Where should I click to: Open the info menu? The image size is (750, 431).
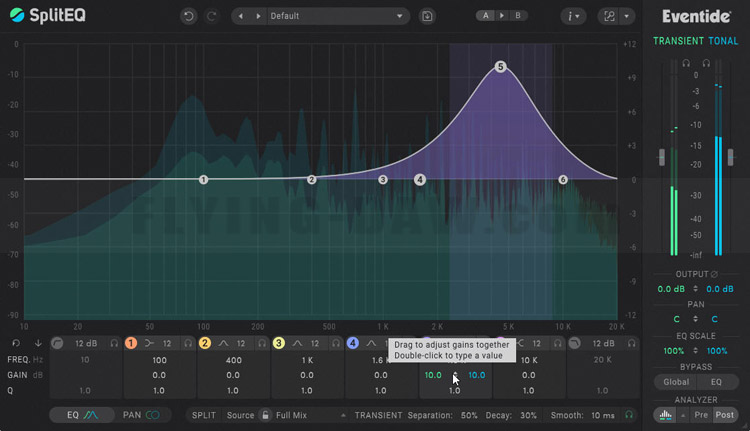pos(573,16)
